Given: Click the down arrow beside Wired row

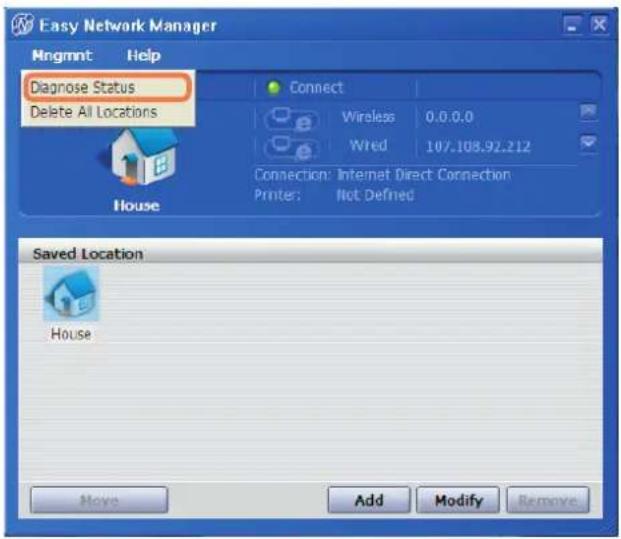Looking at the screenshot, I should (x=589, y=143).
